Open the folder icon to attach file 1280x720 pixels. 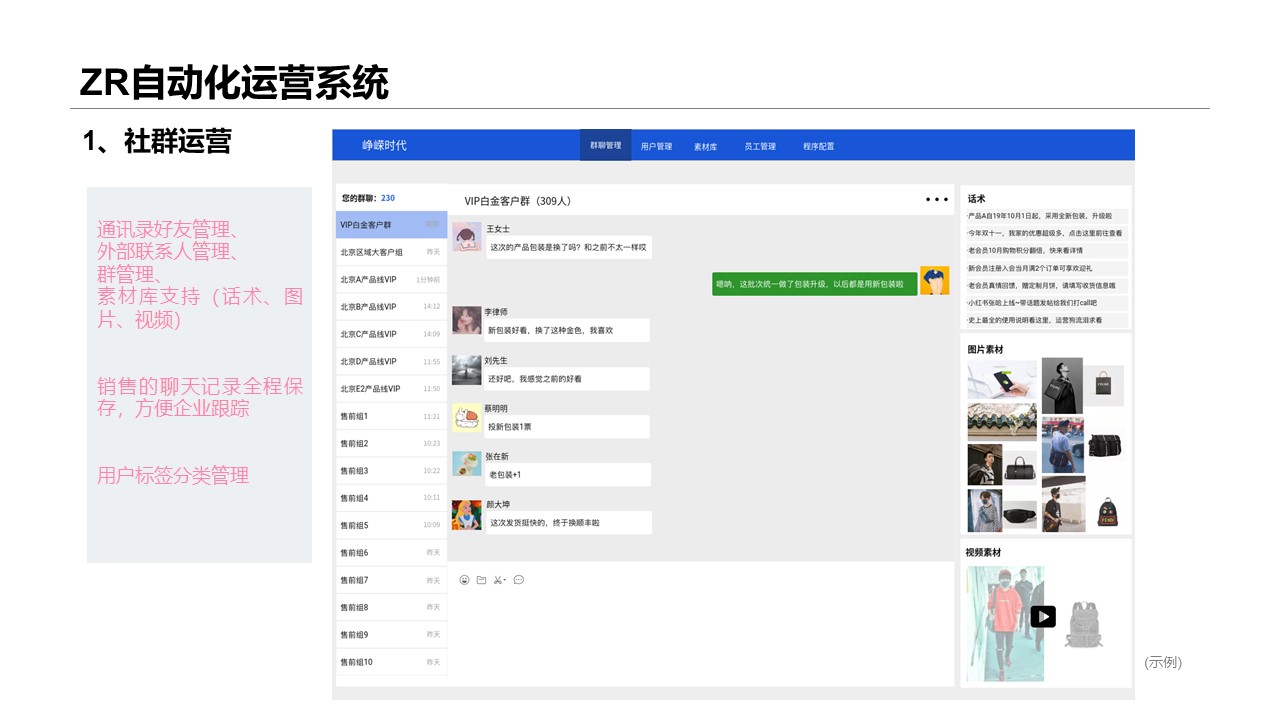[x=481, y=580]
